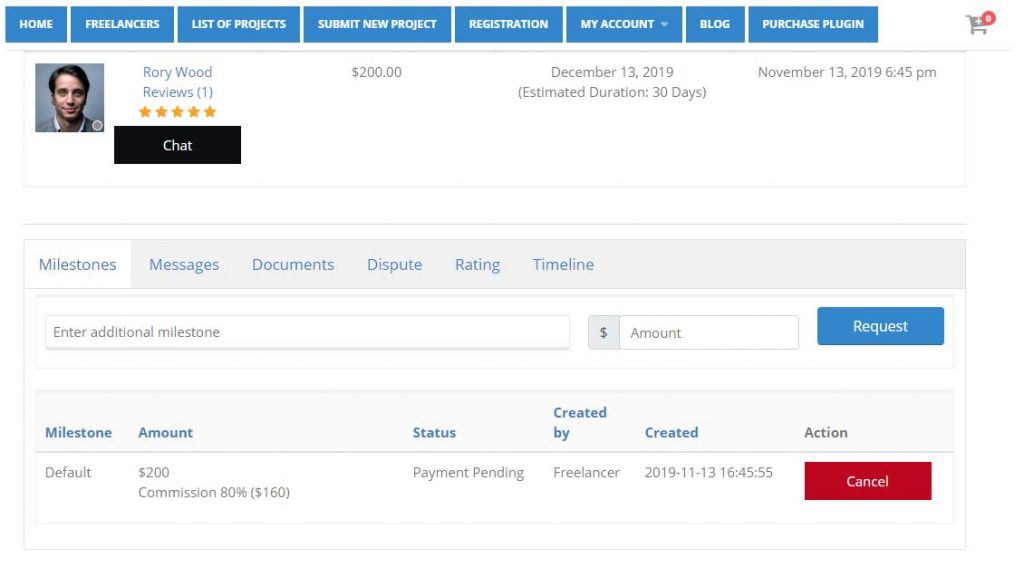Cancel the Default milestone
The height and width of the screenshot is (567, 1024).
867,481
